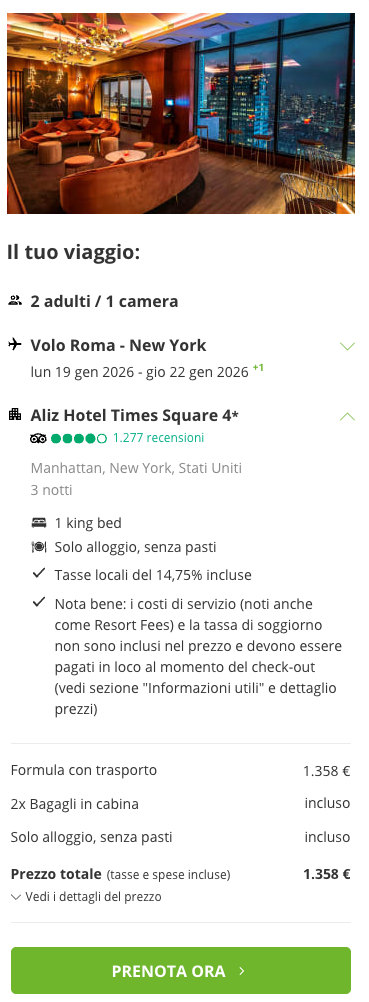This screenshot has height=1002, width=369.
Task: Click the +1 day arrival indicator
Action: tap(258, 367)
